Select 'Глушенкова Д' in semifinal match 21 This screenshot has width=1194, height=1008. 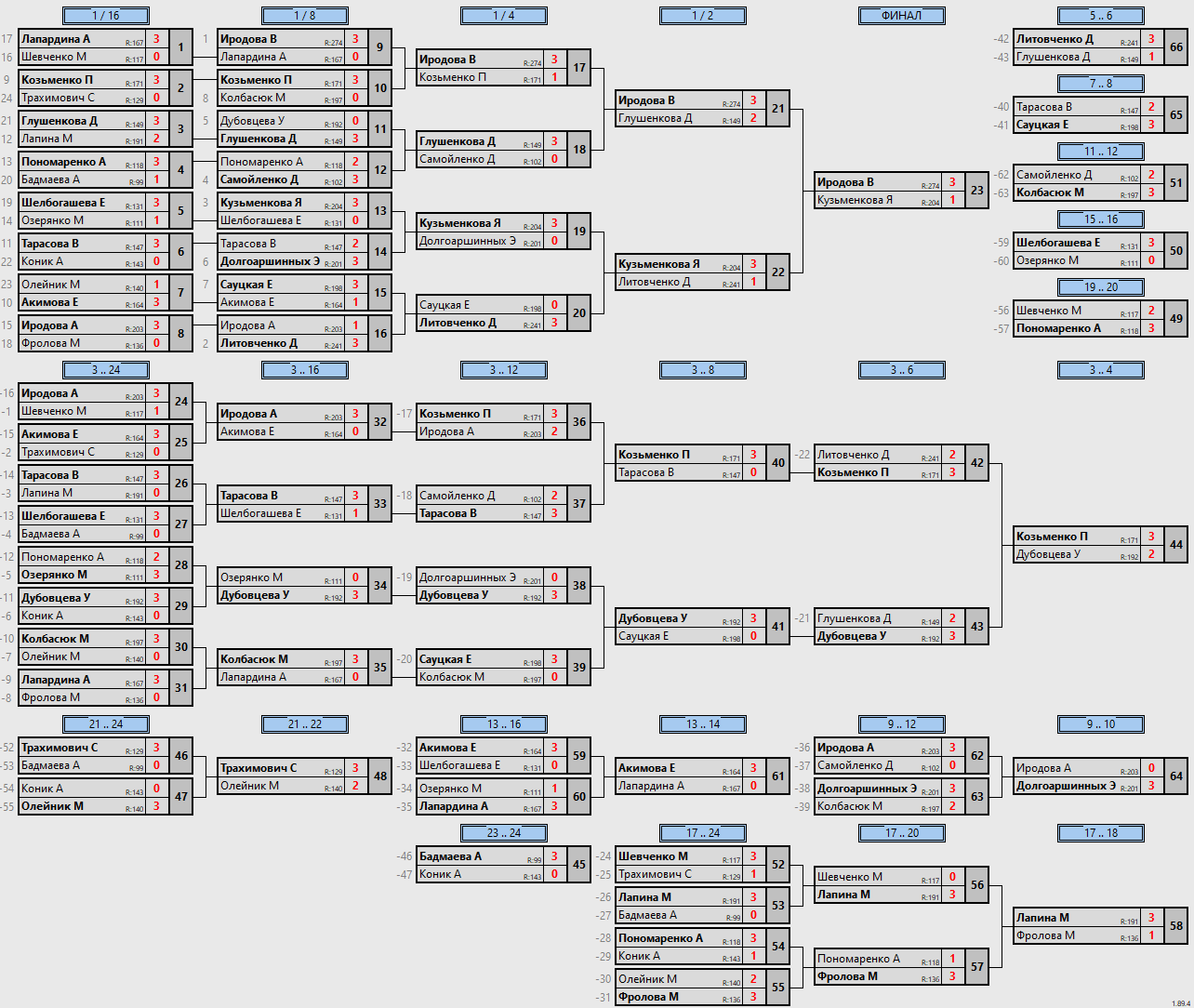(655, 118)
